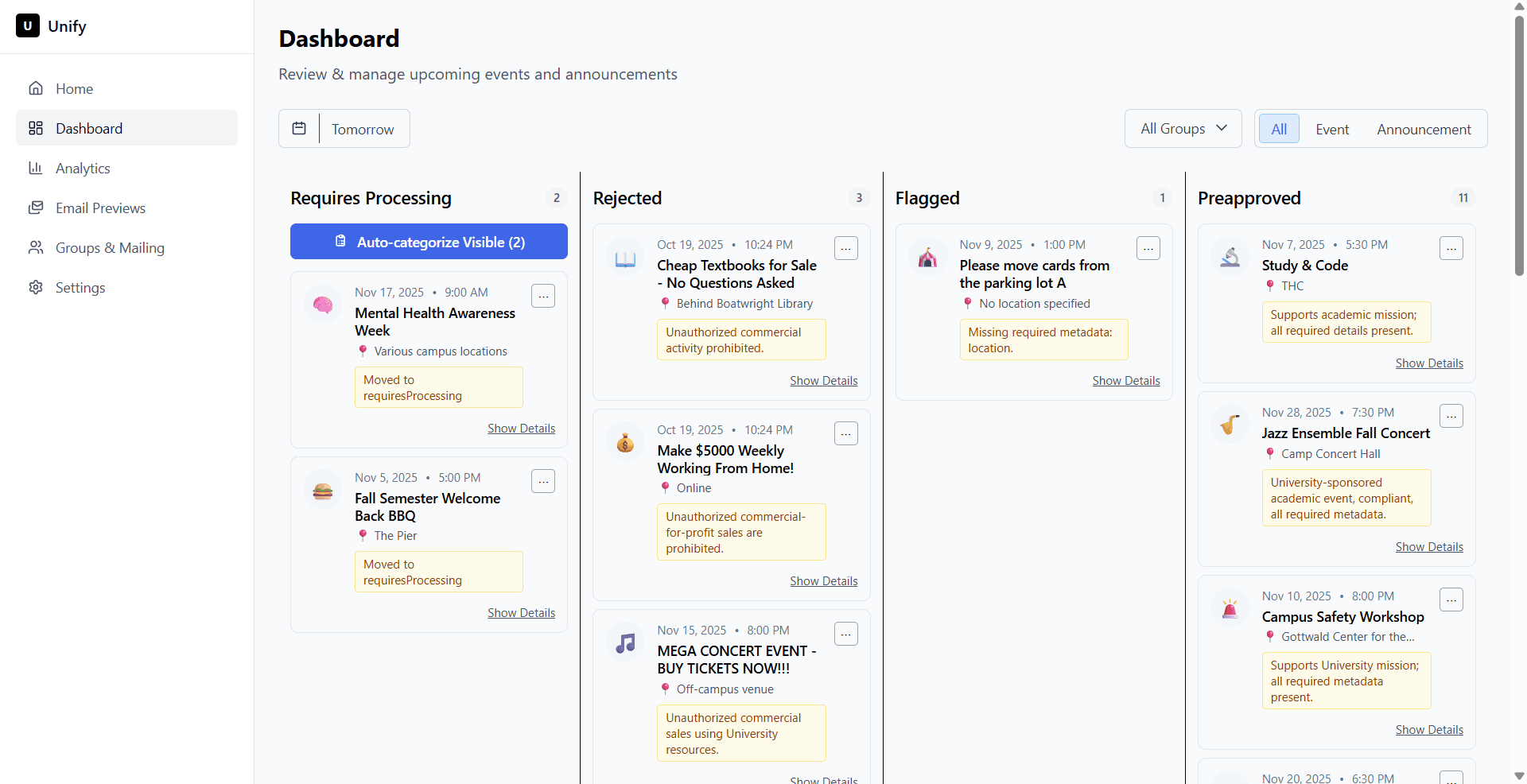
Task: Open options menu for Make $5000 Weekly card
Action: point(846,433)
